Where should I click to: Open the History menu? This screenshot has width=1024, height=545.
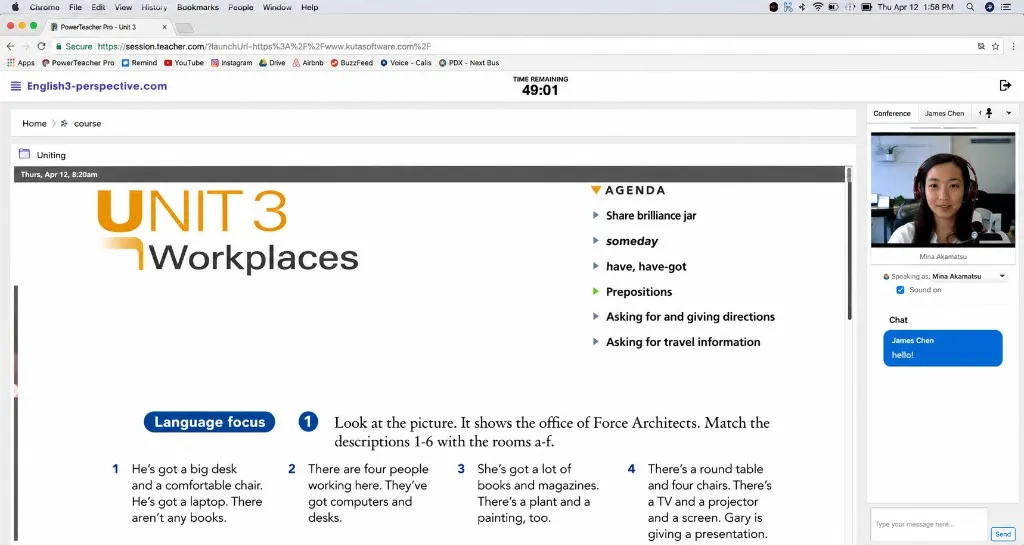click(154, 7)
